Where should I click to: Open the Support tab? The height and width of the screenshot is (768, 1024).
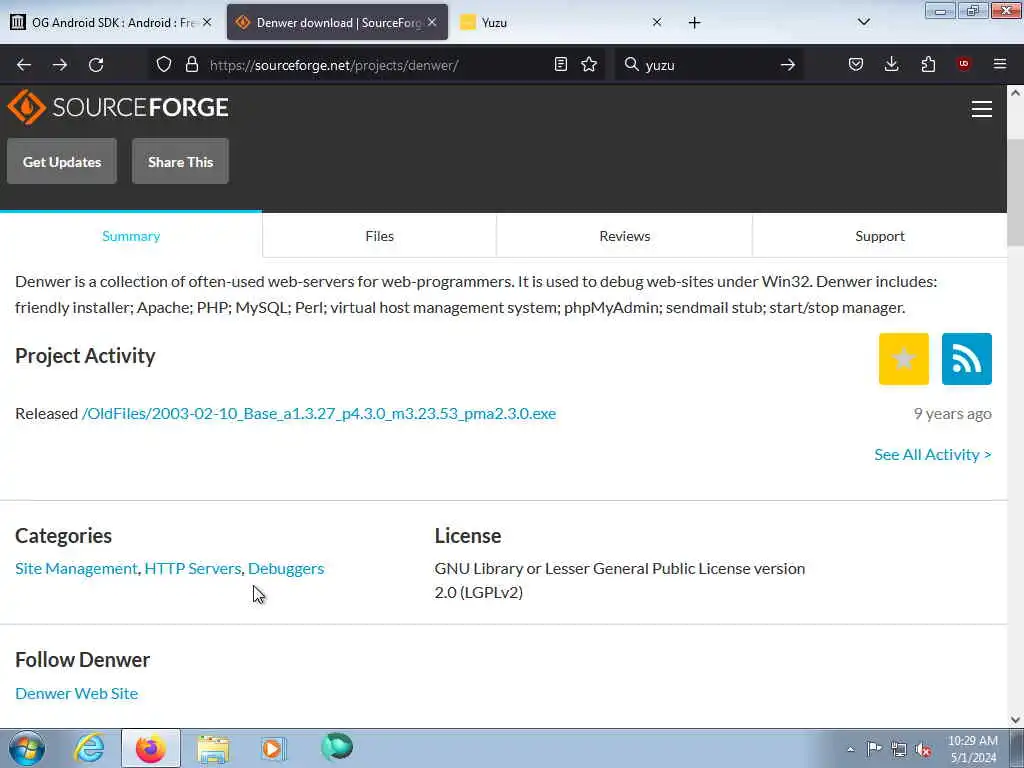880,236
